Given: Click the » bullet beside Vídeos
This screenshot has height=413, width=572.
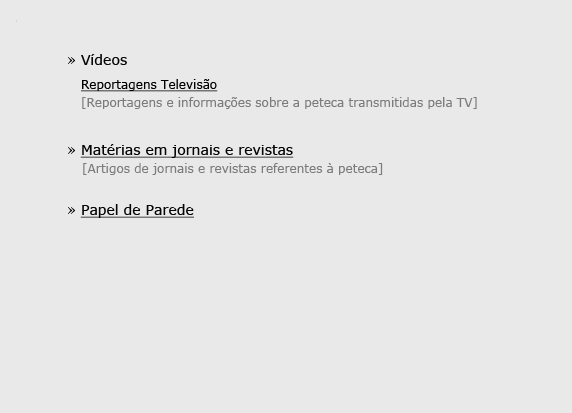Looking at the screenshot, I should tap(71, 60).
